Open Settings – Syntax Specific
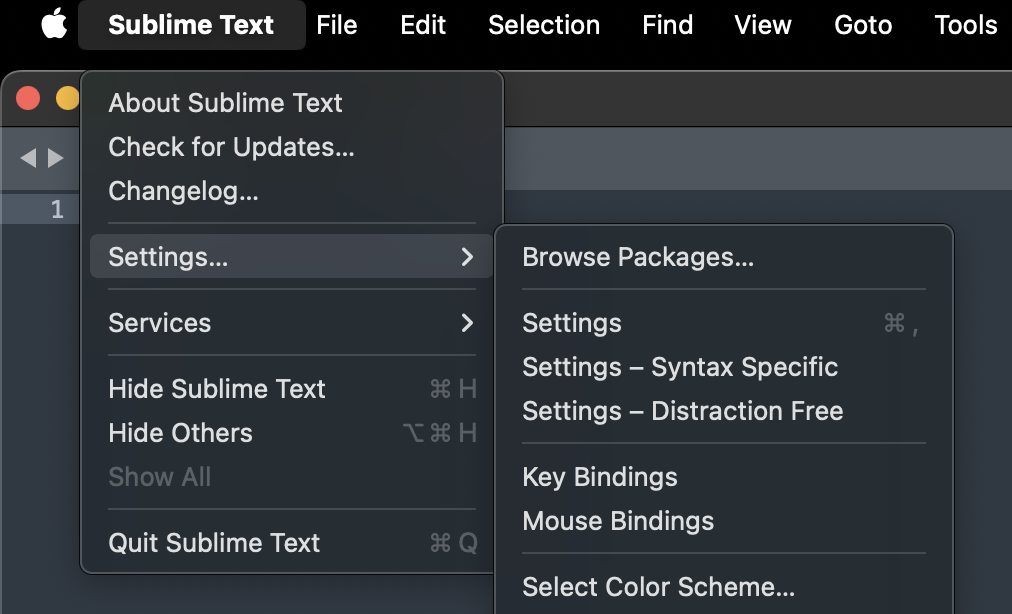1012x614 pixels. coord(680,367)
